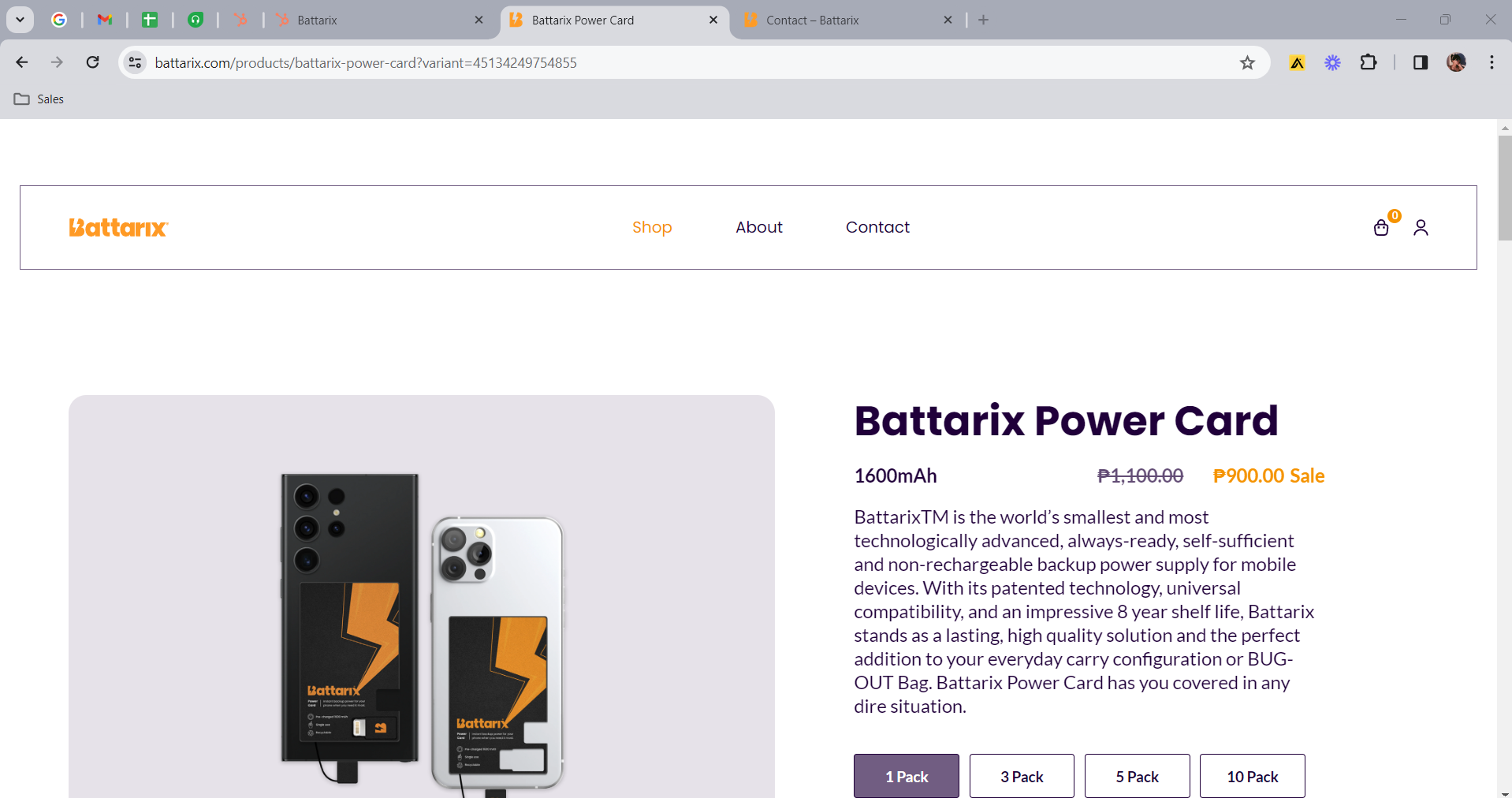The width and height of the screenshot is (1512, 798).
Task: Click the page vertical scrollbar thumb
Action: pos(1505,187)
